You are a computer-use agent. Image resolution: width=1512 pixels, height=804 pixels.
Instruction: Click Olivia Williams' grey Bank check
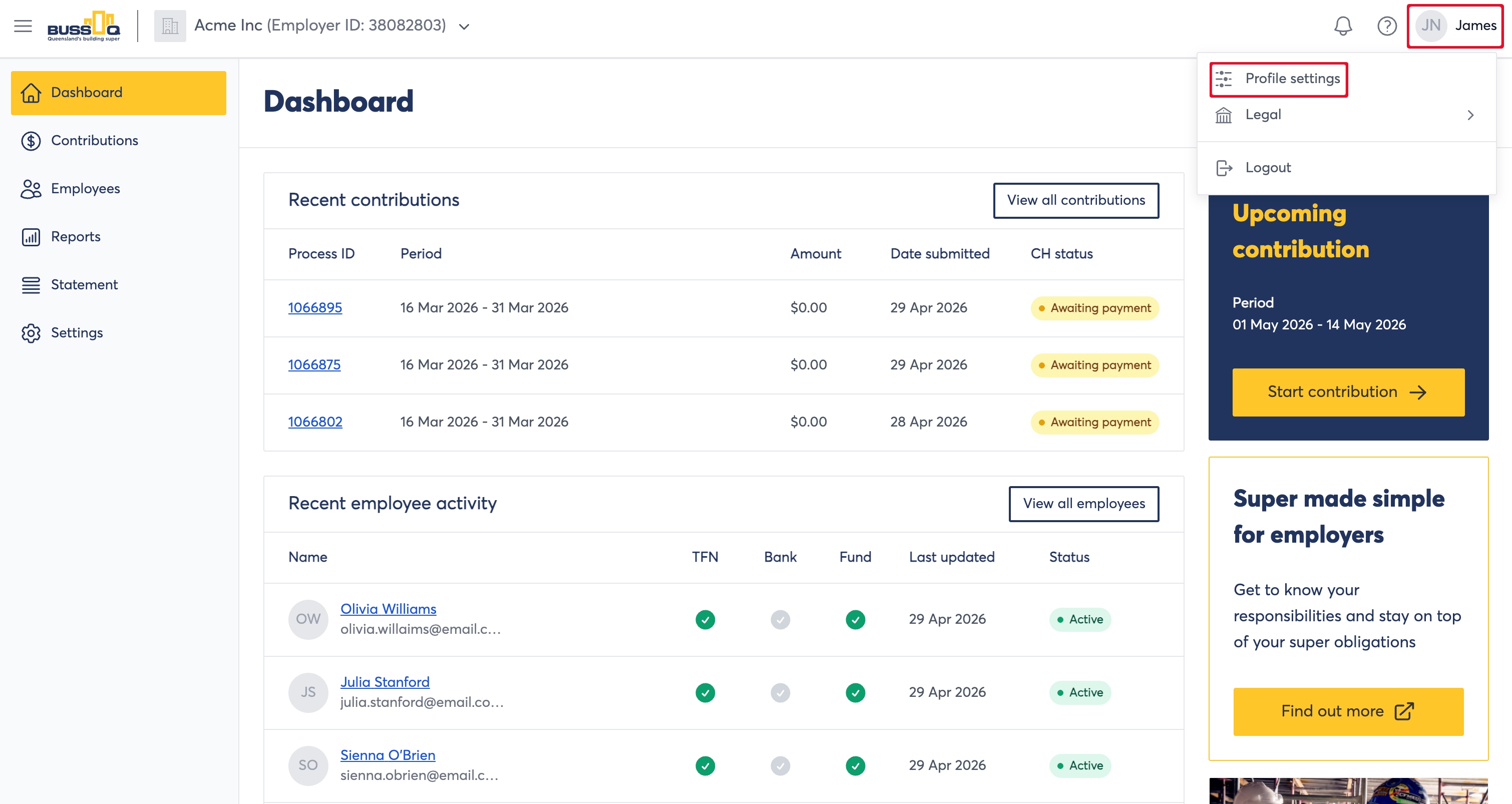pos(780,620)
